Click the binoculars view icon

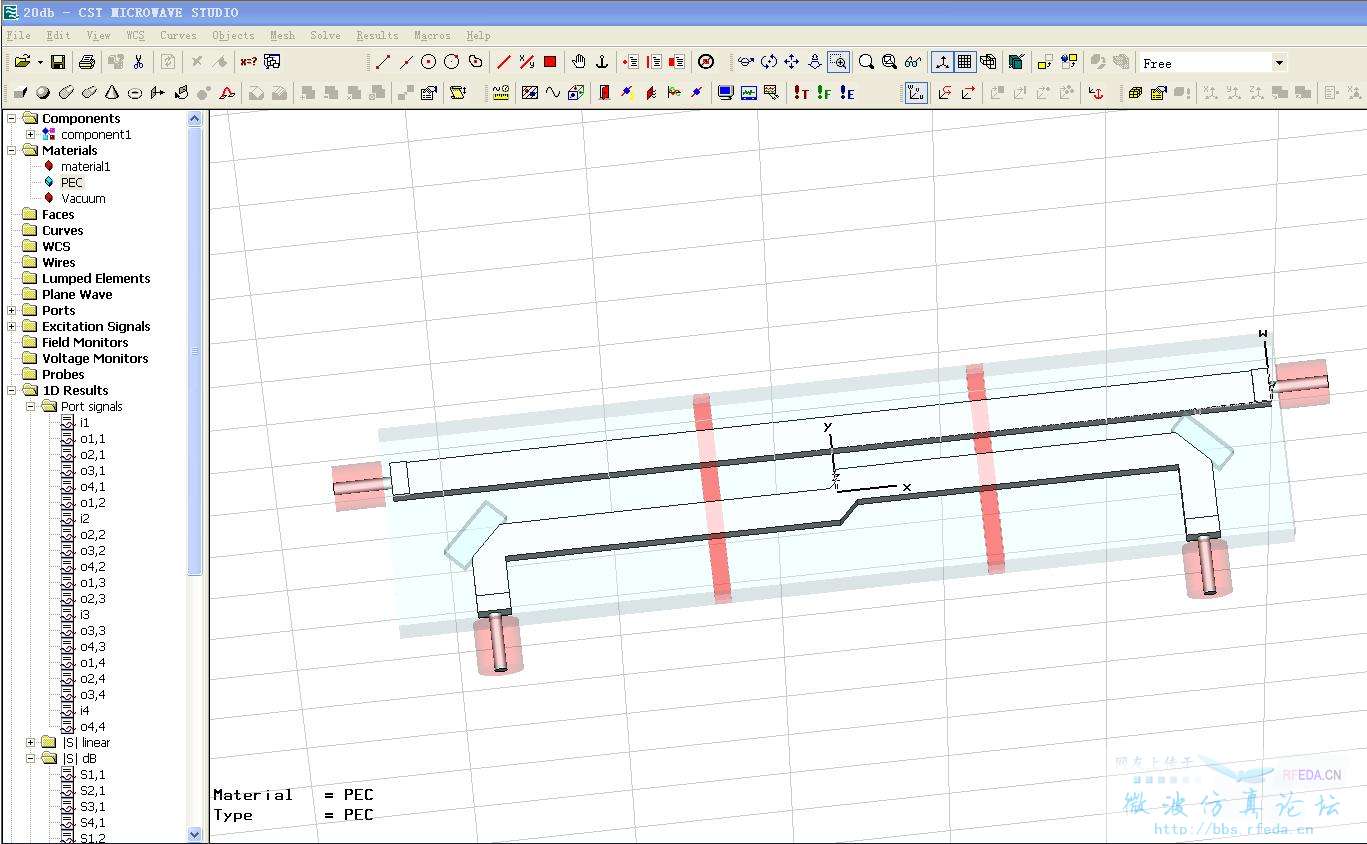[x=912, y=62]
